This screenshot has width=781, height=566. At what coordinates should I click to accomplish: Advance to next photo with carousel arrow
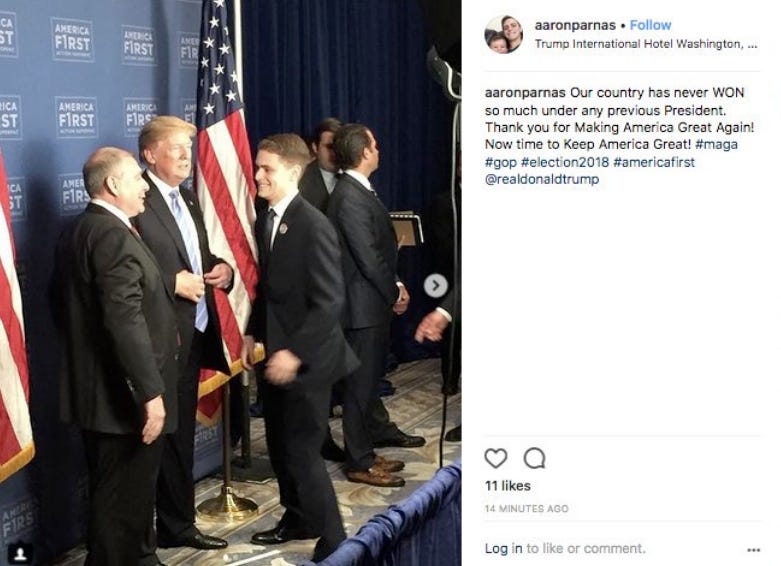click(x=435, y=285)
